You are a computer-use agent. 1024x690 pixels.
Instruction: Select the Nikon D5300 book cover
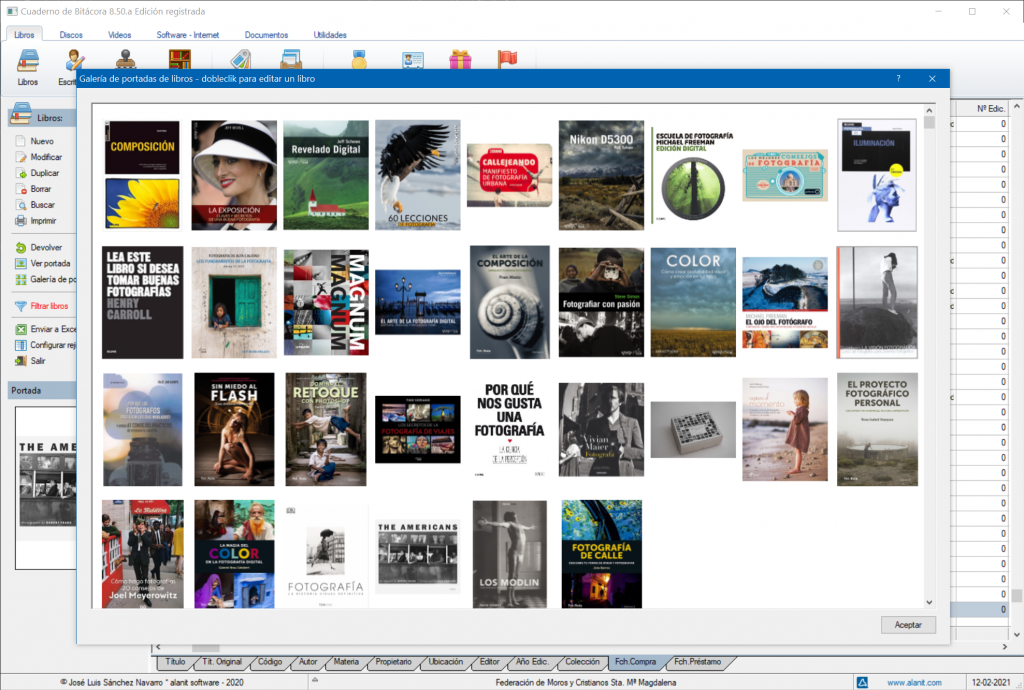(601, 175)
